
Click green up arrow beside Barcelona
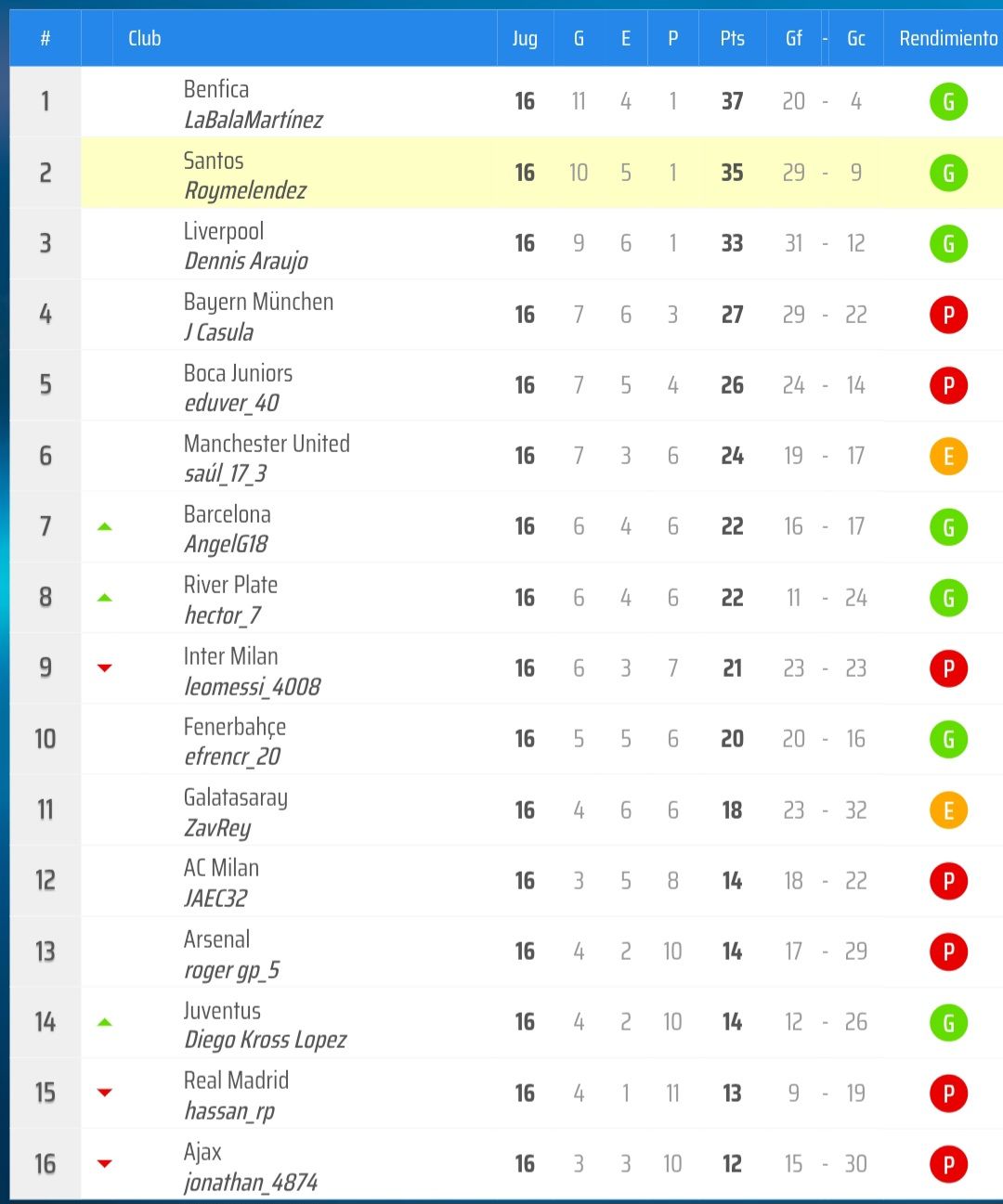[x=105, y=527]
